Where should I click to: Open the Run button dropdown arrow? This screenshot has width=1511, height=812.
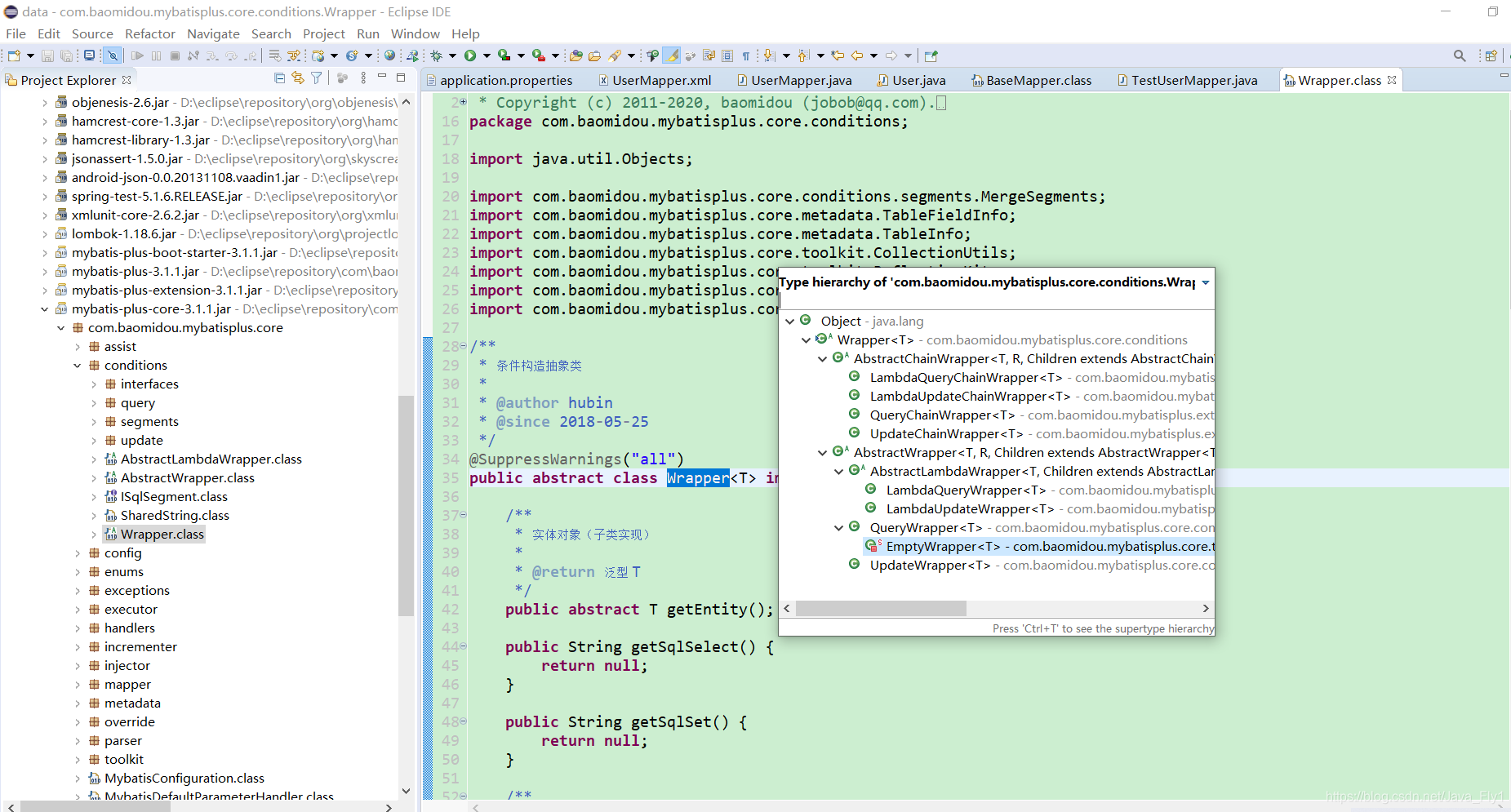coord(487,55)
